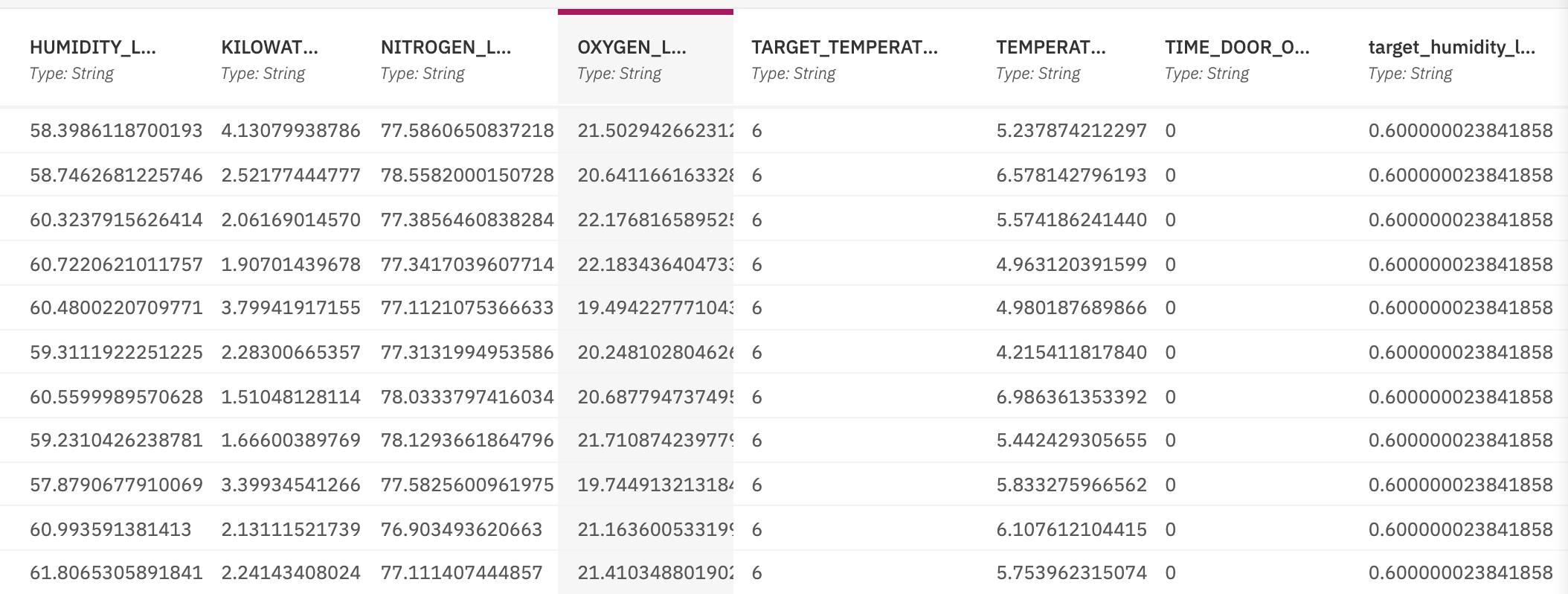
Task: Click temperature cell 5.833275966562
Action: [1071, 485]
